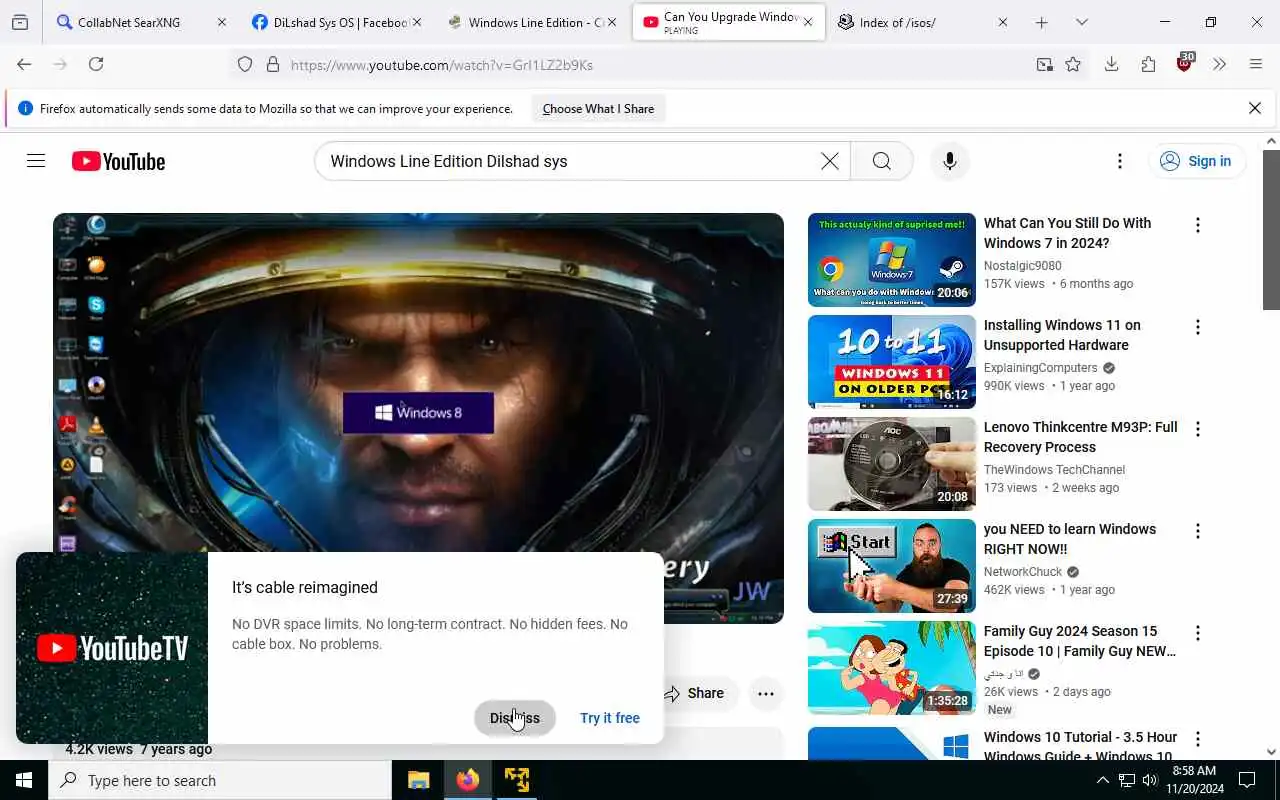Open a new browser tab
The width and height of the screenshot is (1280, 800).
click(x=1042, y=22)
